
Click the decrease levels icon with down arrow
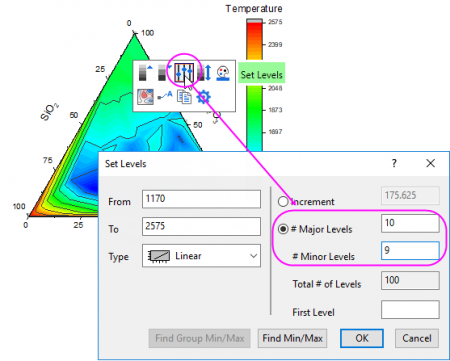[164, 73]
